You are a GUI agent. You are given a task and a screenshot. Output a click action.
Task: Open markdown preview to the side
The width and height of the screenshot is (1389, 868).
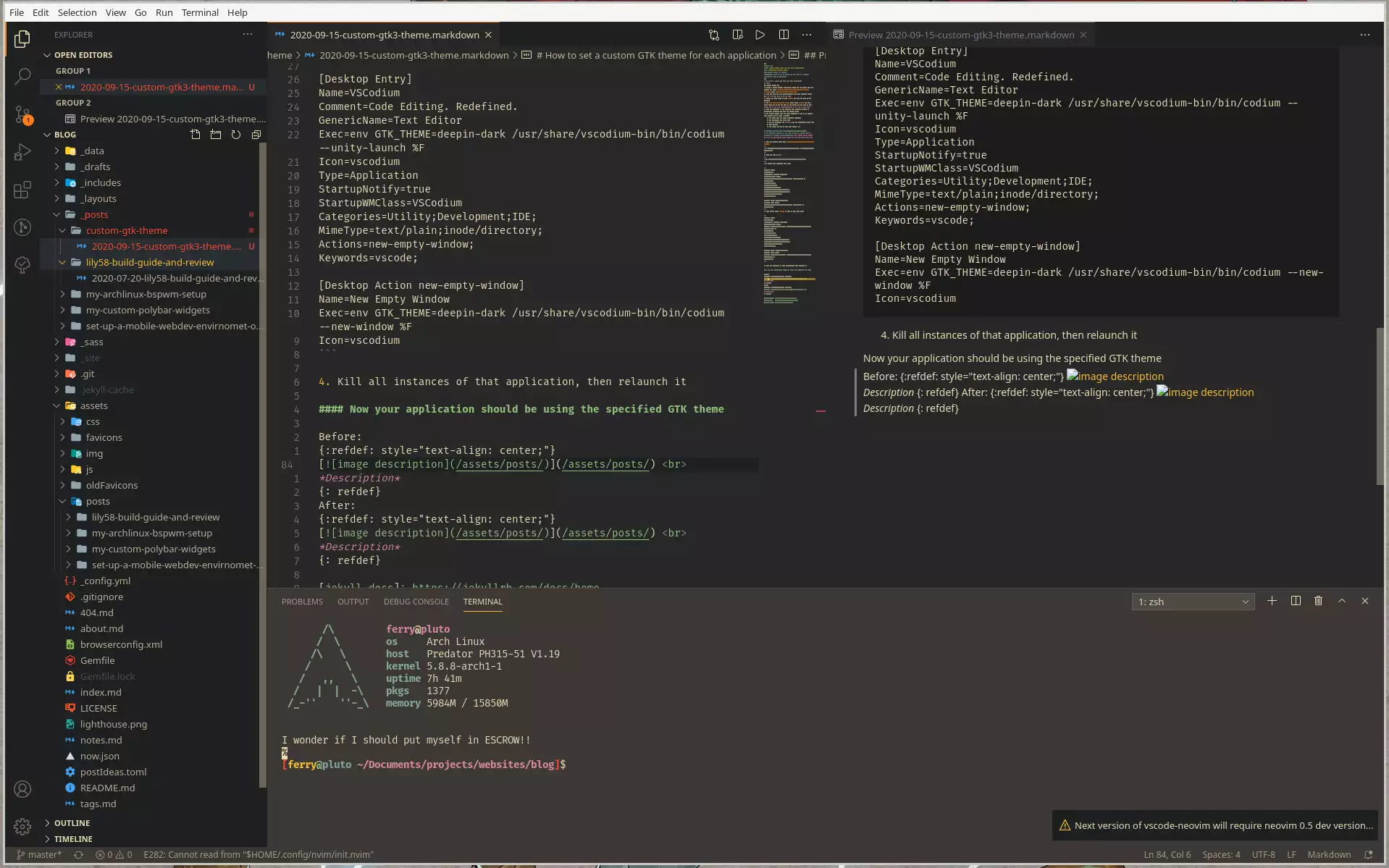coord(737,35)
